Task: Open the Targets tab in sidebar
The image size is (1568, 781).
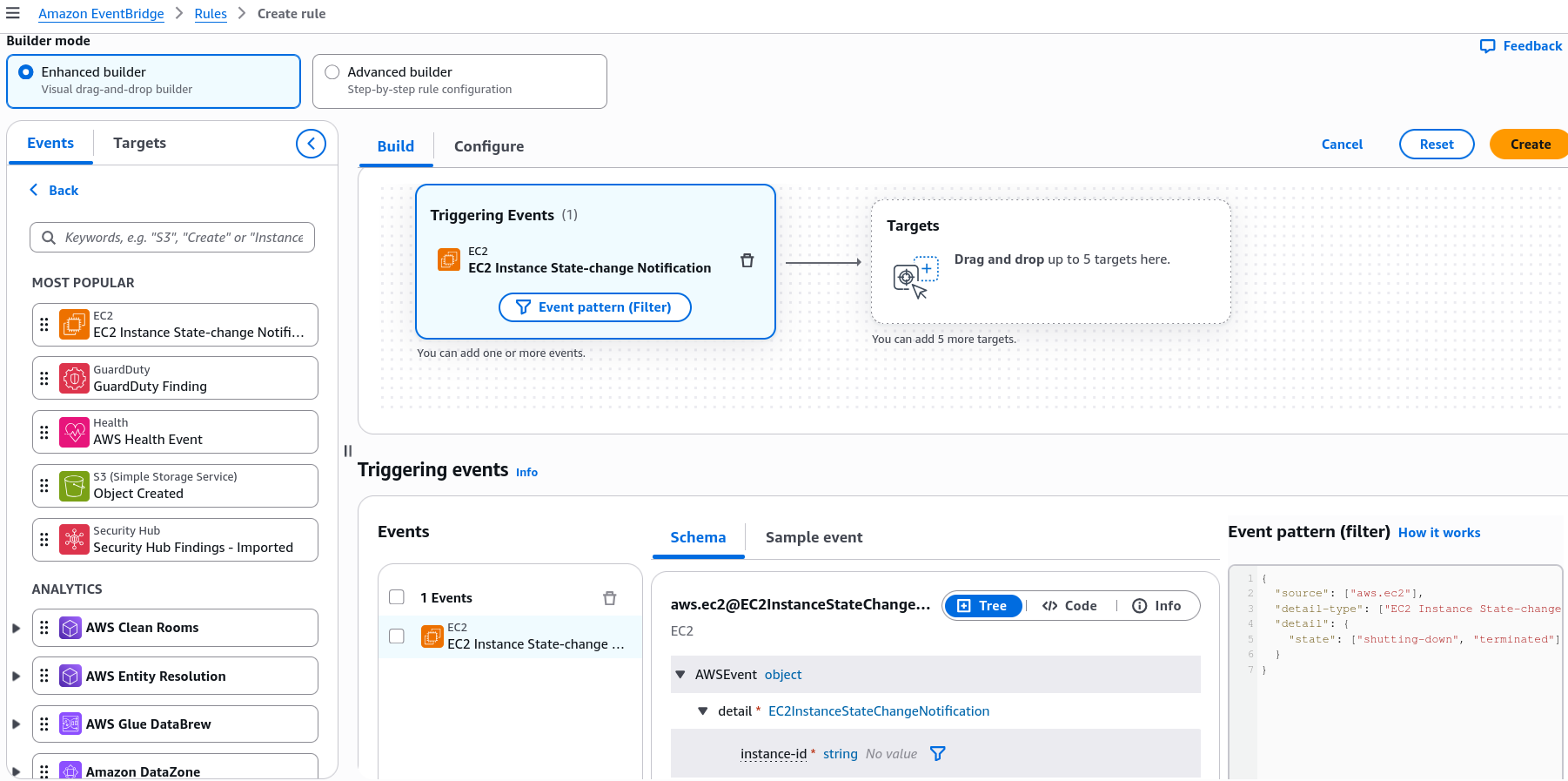Action: point(139,144)
